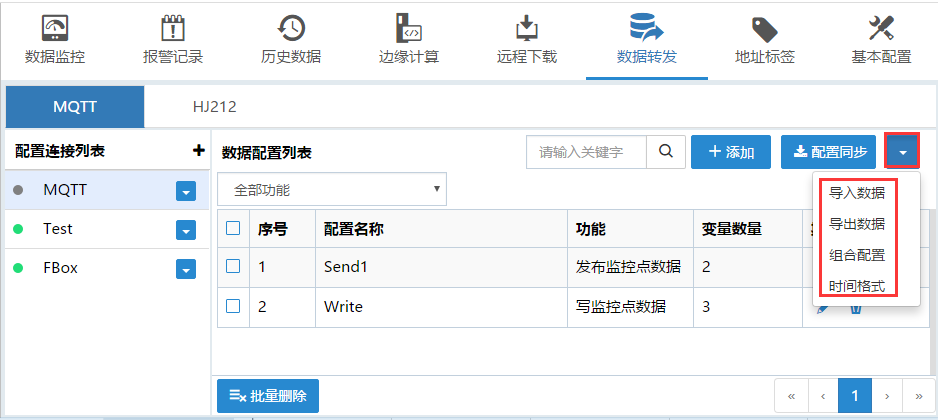Open the 数据监控 data monitoring icon

(x=54, y=28)
